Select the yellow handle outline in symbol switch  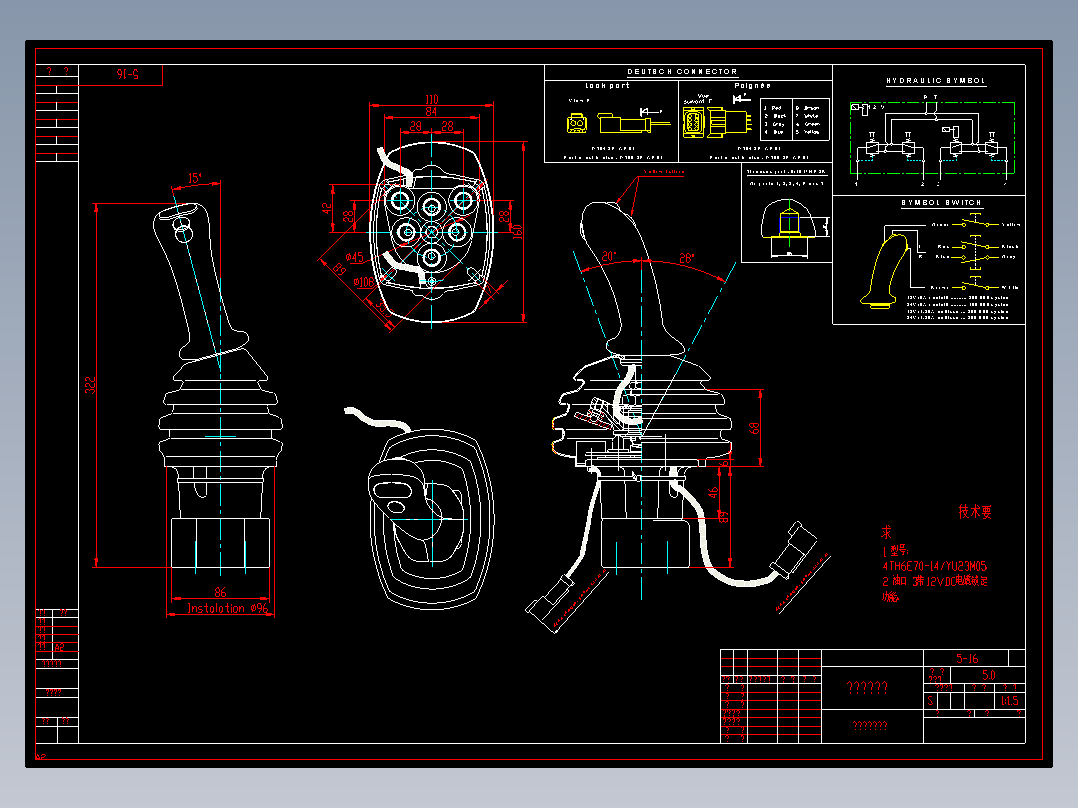883,271
